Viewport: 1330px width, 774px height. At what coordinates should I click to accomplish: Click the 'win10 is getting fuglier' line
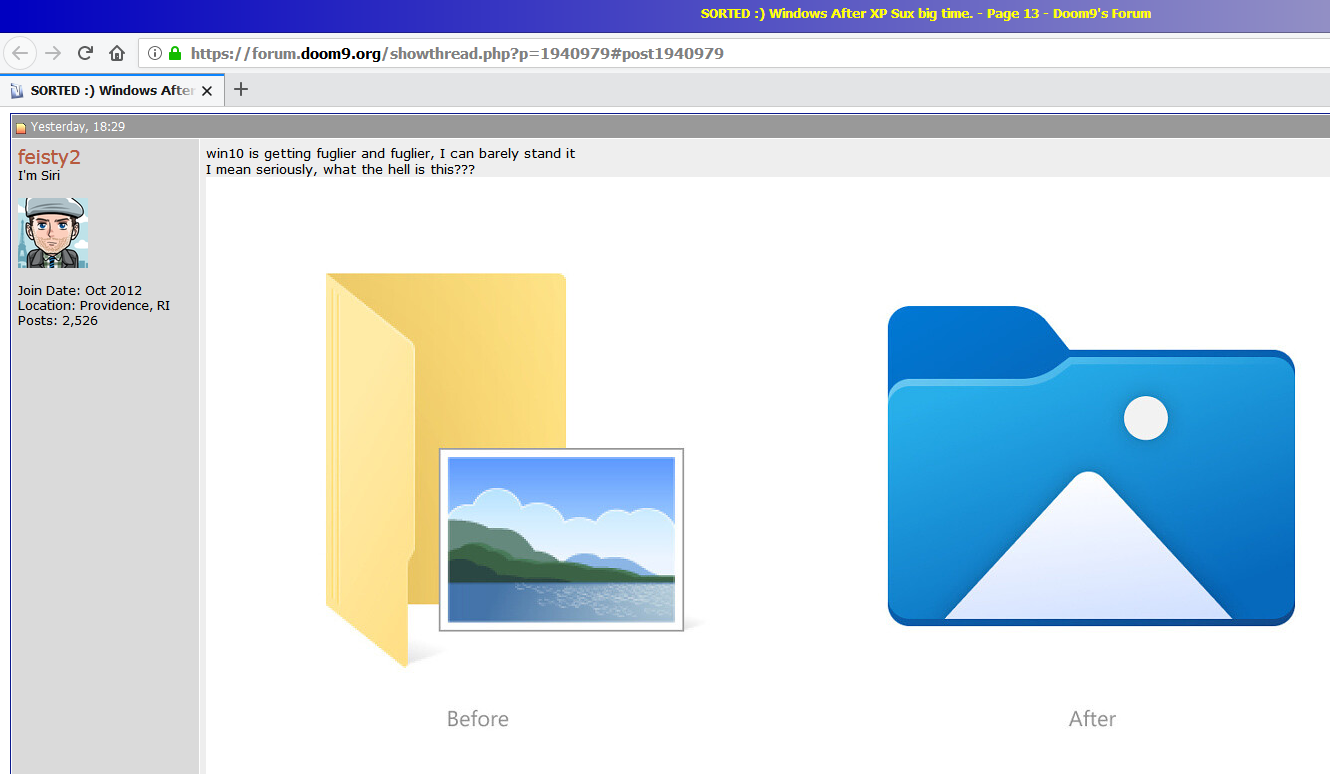click(x=390, y=154)
